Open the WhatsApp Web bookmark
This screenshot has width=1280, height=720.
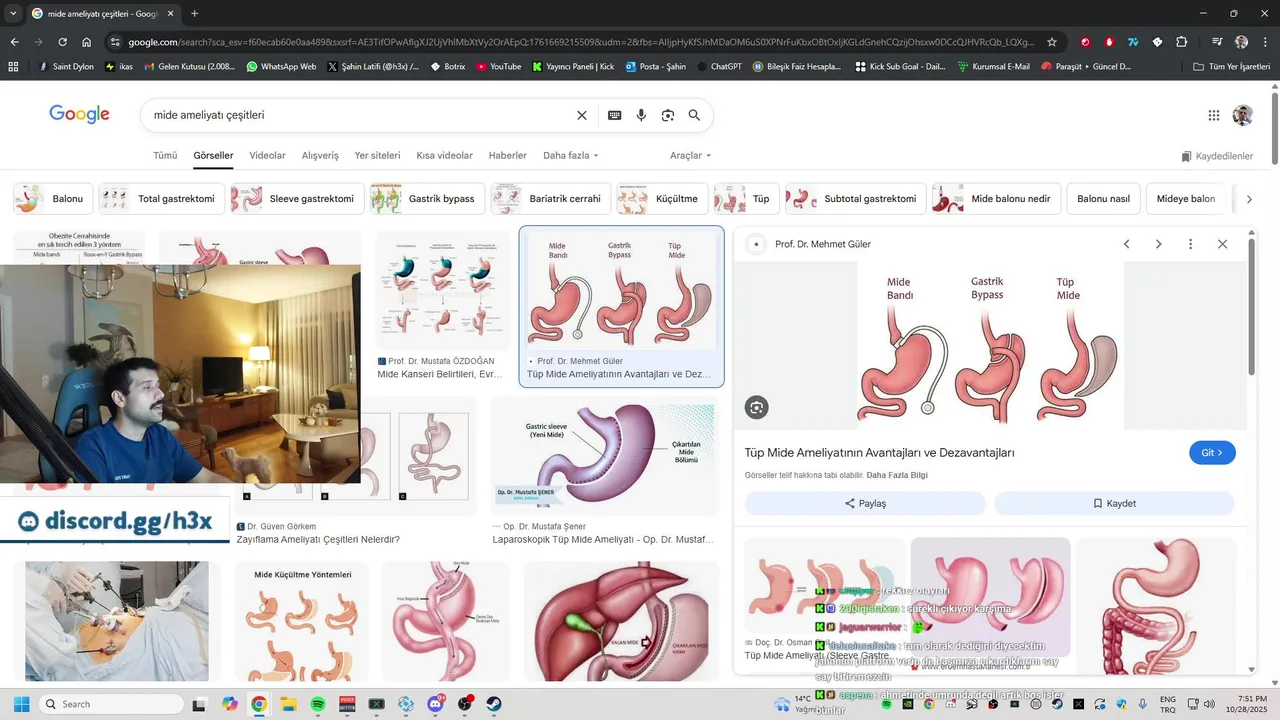(280, 66)
